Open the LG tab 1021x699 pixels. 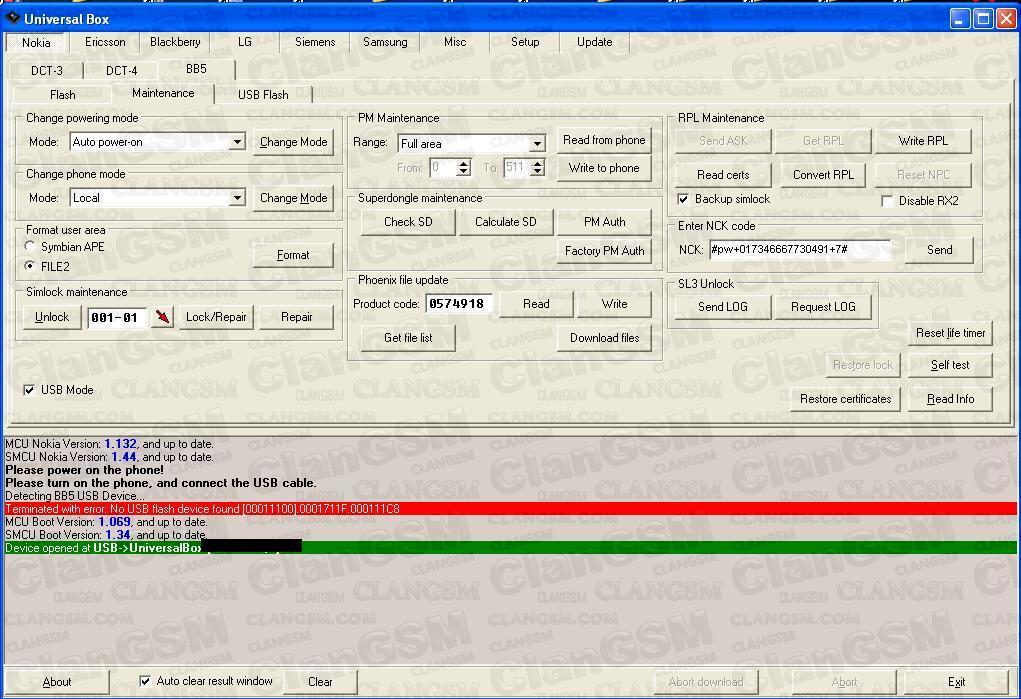pos(245,42)
